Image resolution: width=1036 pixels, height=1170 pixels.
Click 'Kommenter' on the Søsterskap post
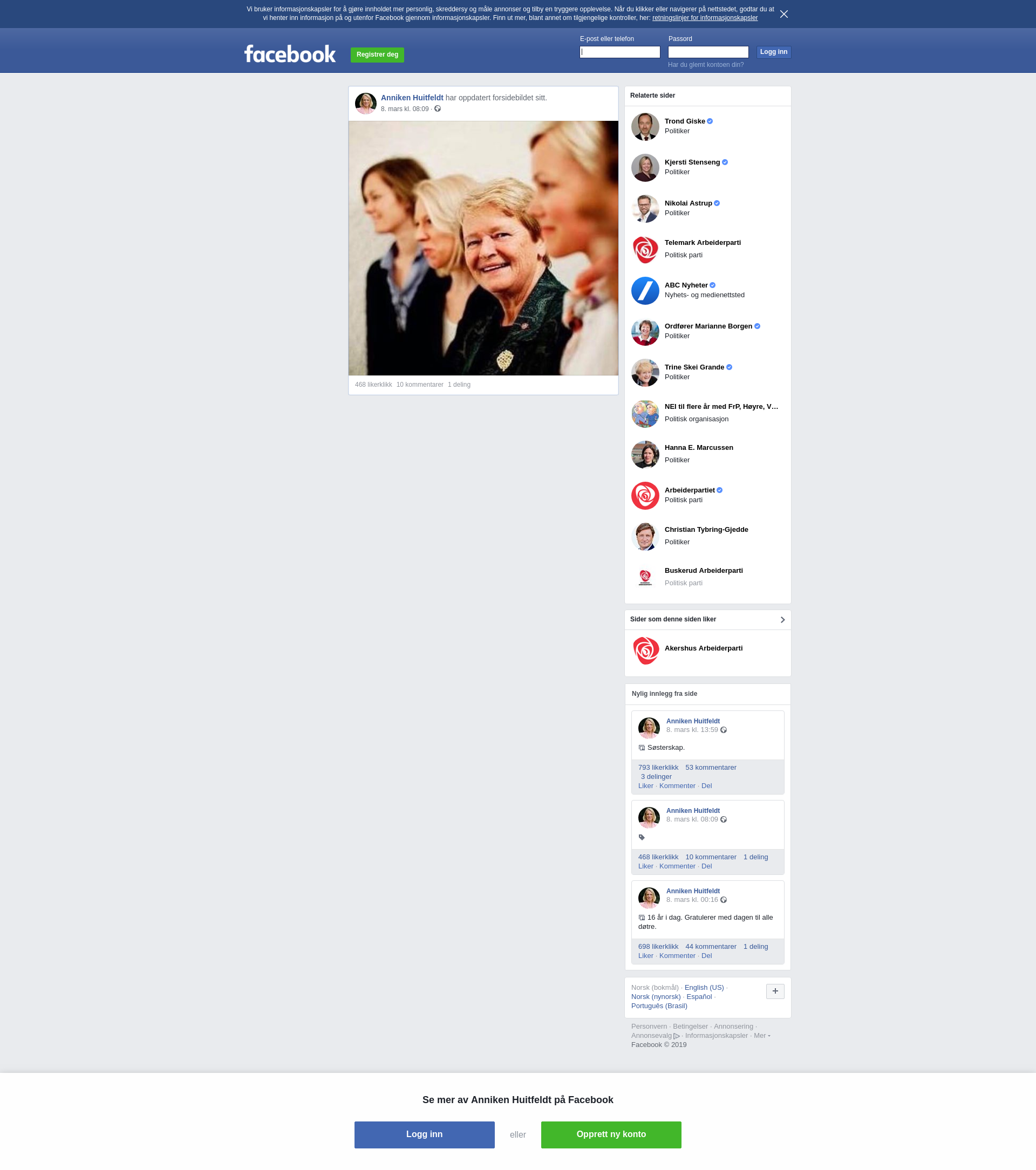tap(677, 786)
